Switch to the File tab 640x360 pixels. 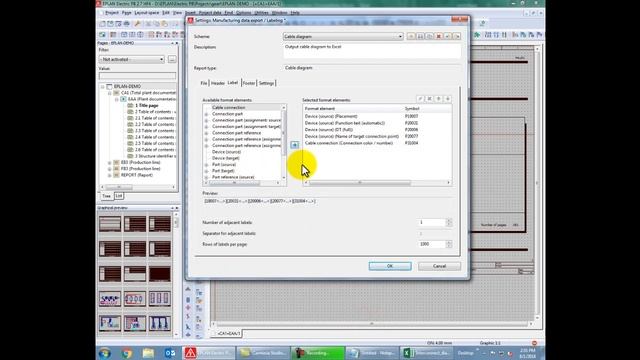click(204, 83)
